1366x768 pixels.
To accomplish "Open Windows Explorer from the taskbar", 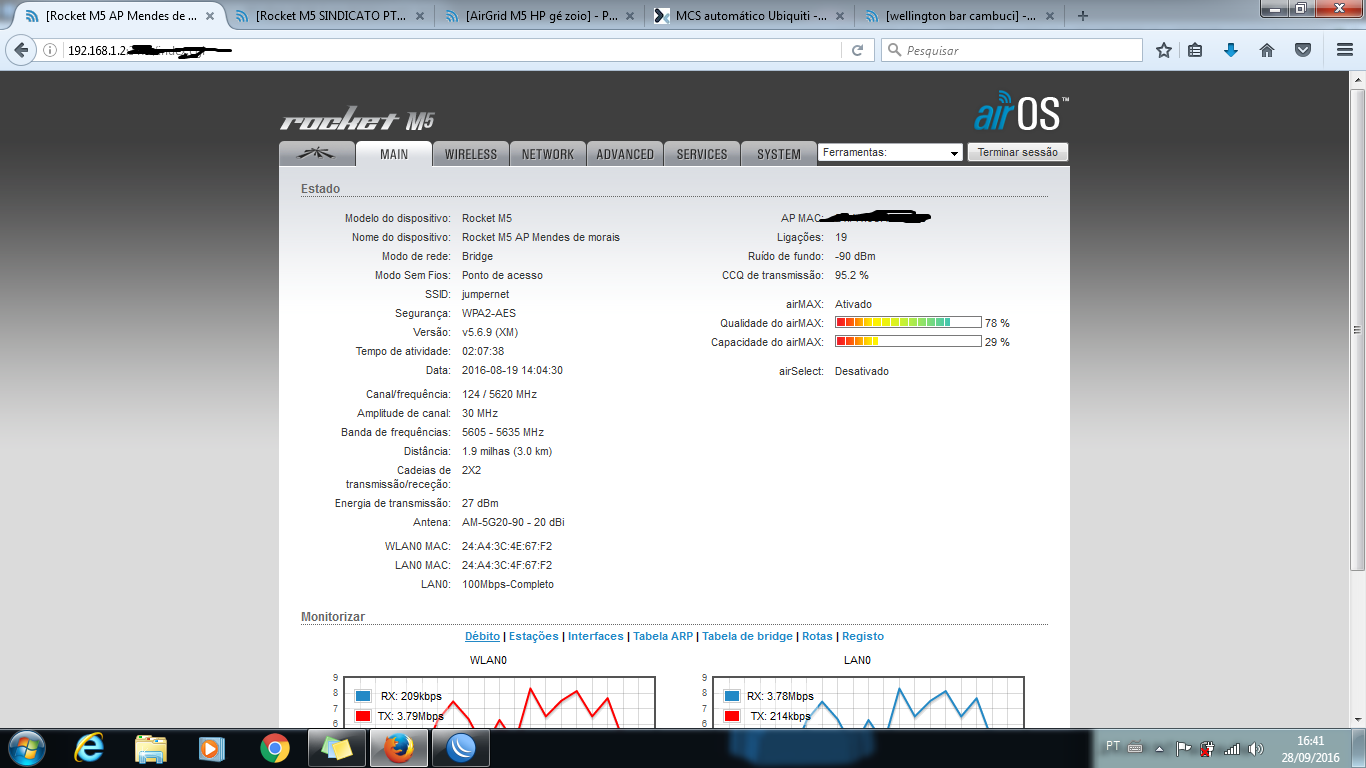I will click(x=151, y=747).
